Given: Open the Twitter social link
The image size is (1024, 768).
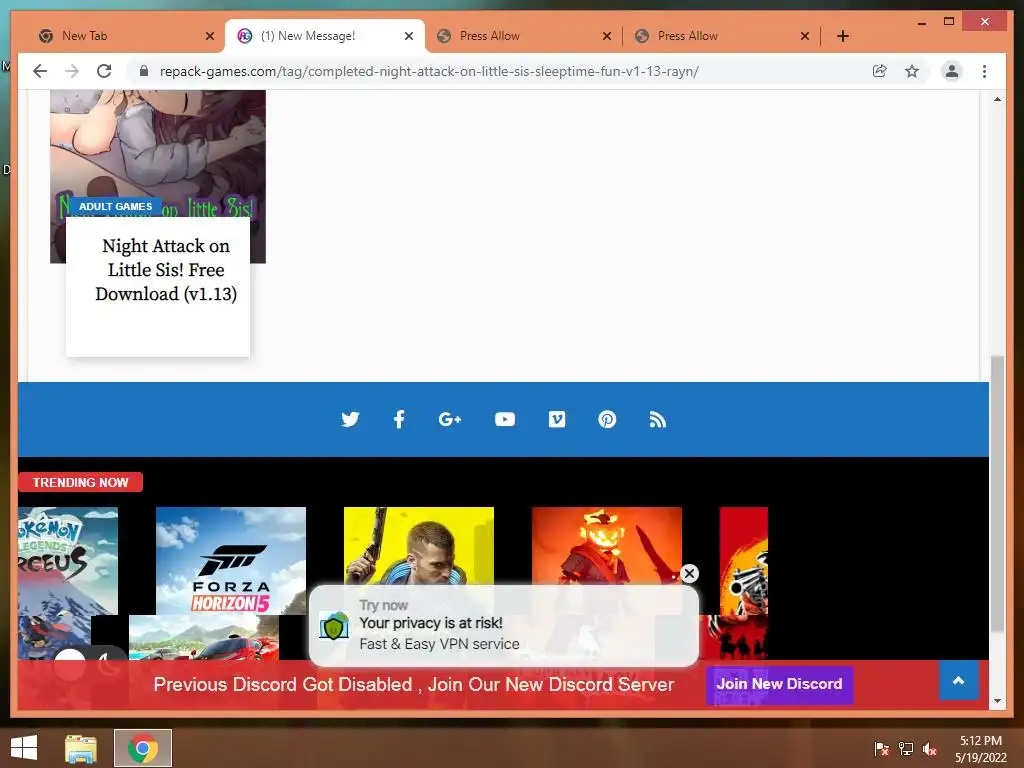Looking at the screenshot, I should click(350, 419).
